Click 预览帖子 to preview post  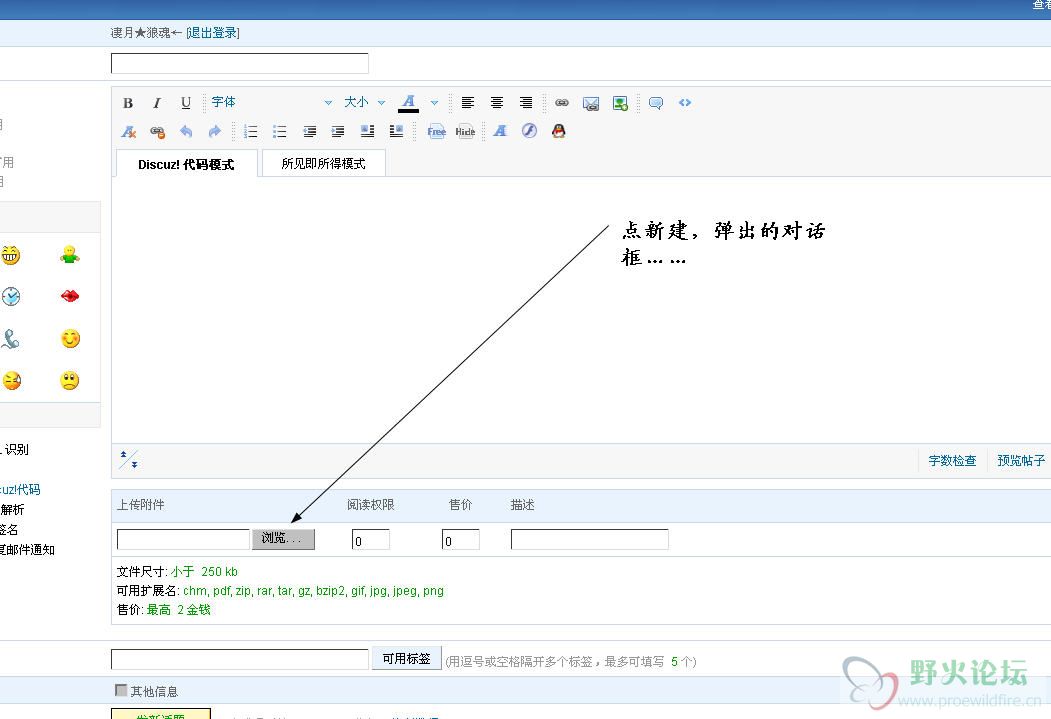point(1021,461)
